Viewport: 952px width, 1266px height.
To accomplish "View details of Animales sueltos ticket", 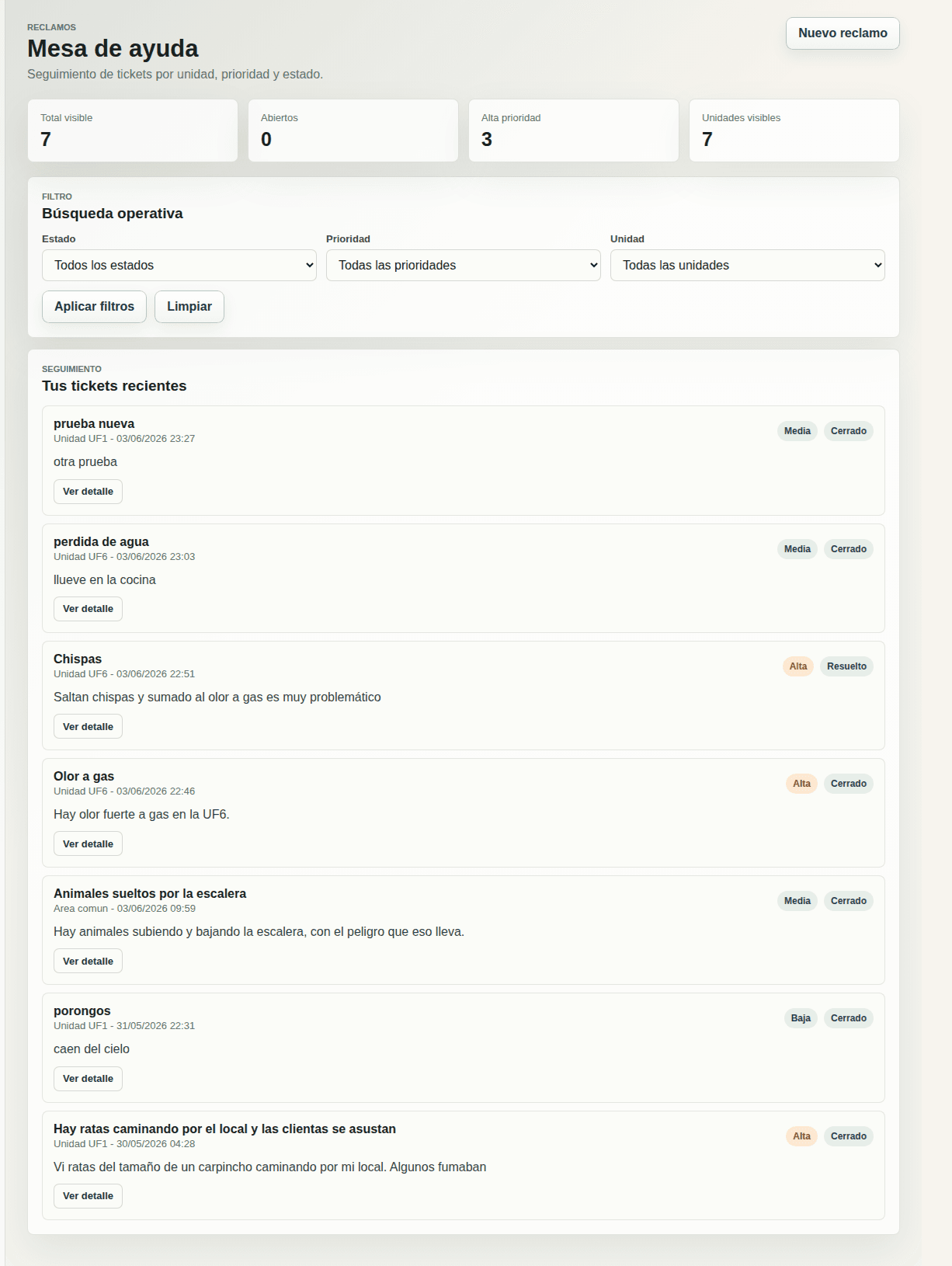I will tap(88, 962).
